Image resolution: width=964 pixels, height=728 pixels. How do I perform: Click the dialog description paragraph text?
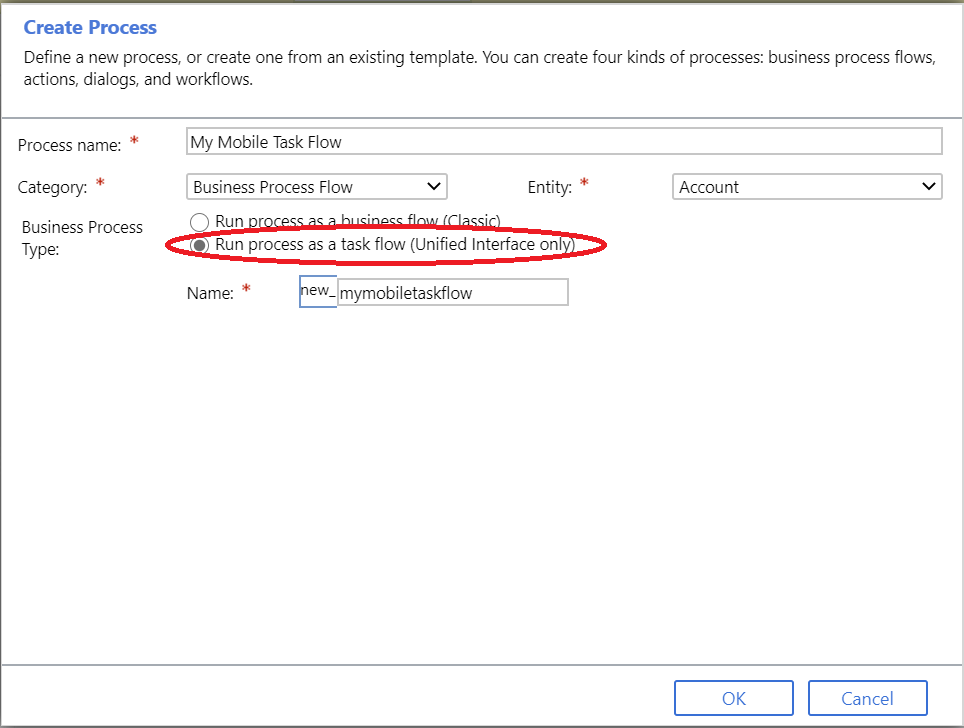coord(480,68)
